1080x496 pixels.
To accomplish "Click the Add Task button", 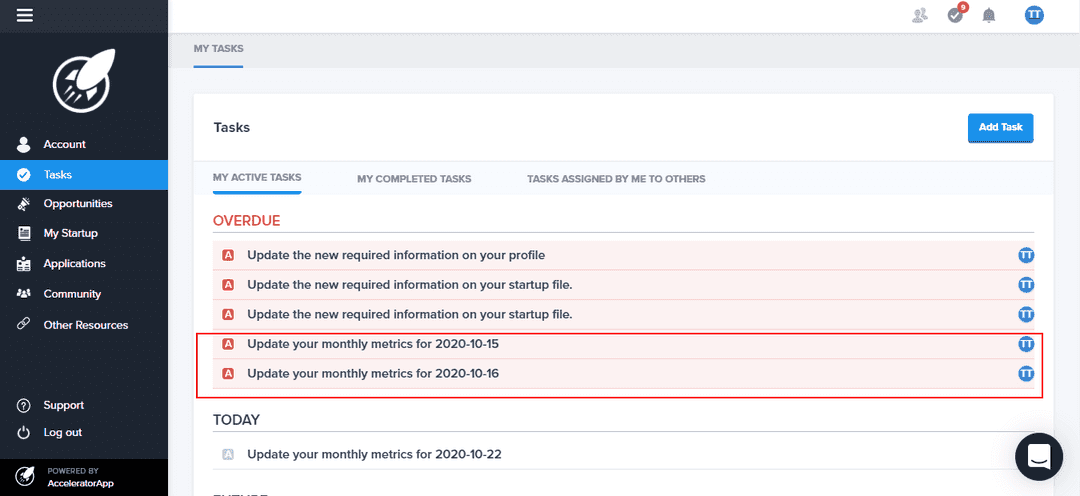I will [x=1000, y=128].
